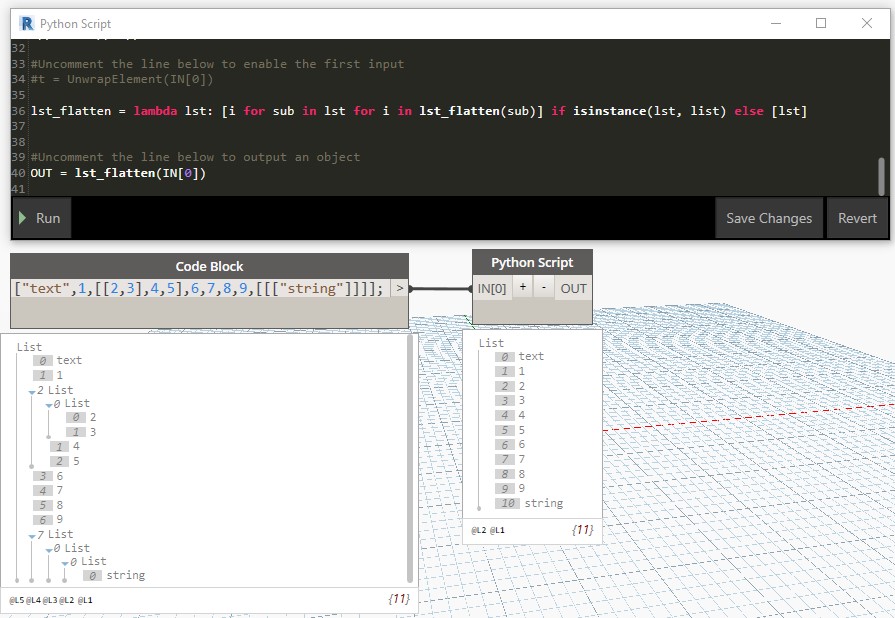Click the Revert button
895x618 pixels.
click(857, 218)
